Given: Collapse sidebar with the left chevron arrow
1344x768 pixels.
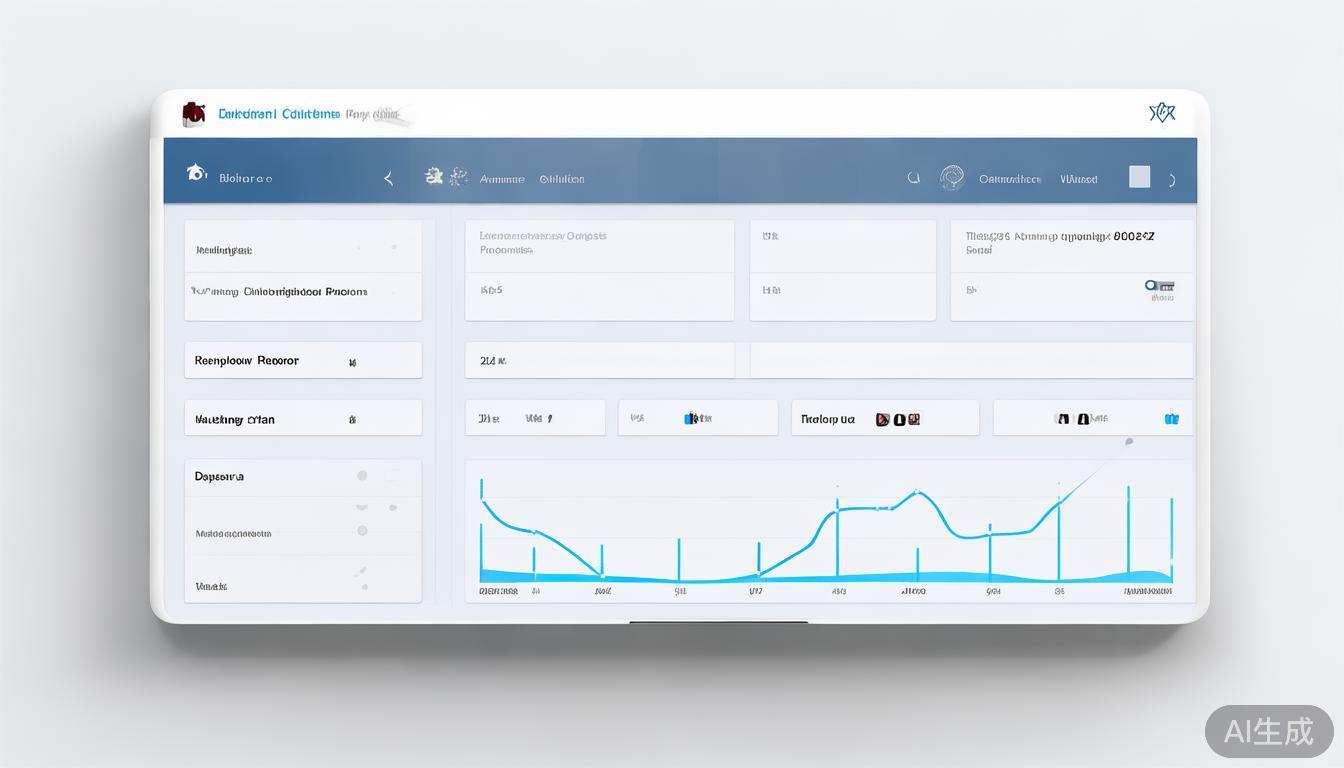Looking at the screenshot, I should click(388, 179).
